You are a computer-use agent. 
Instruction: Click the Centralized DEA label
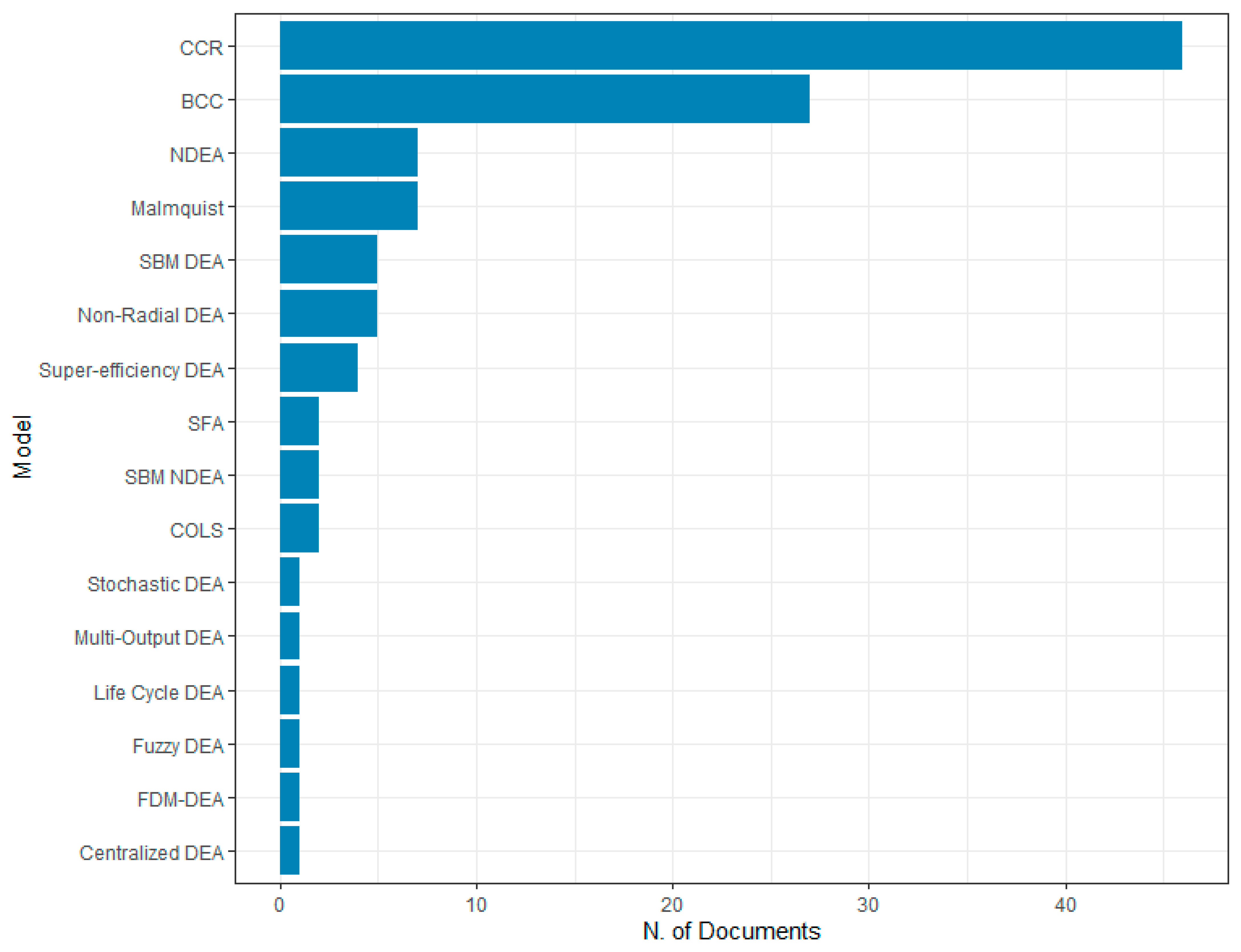[x=151, y=853]
